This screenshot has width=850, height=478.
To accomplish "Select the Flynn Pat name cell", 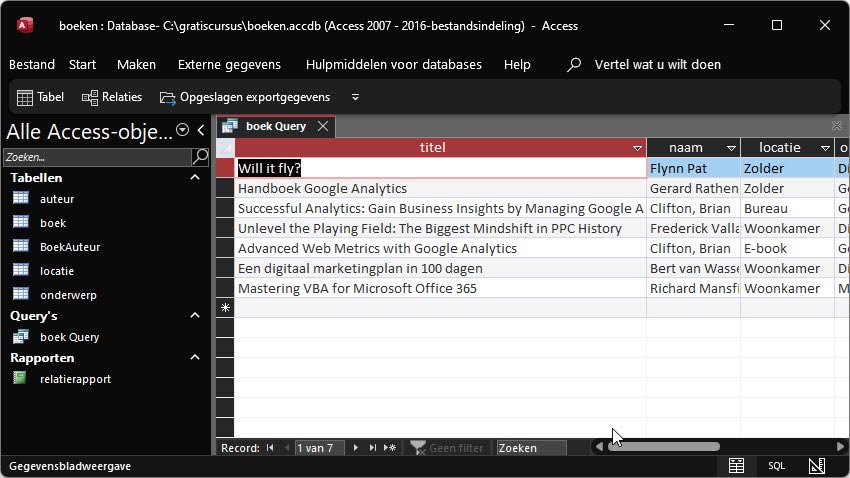I will tap(693, 168).
